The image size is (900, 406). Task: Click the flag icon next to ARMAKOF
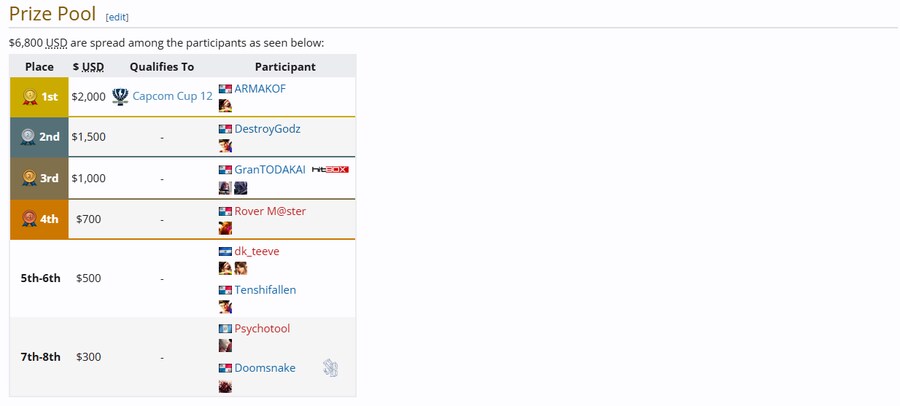pyautogui.click(x=225, y=89)
